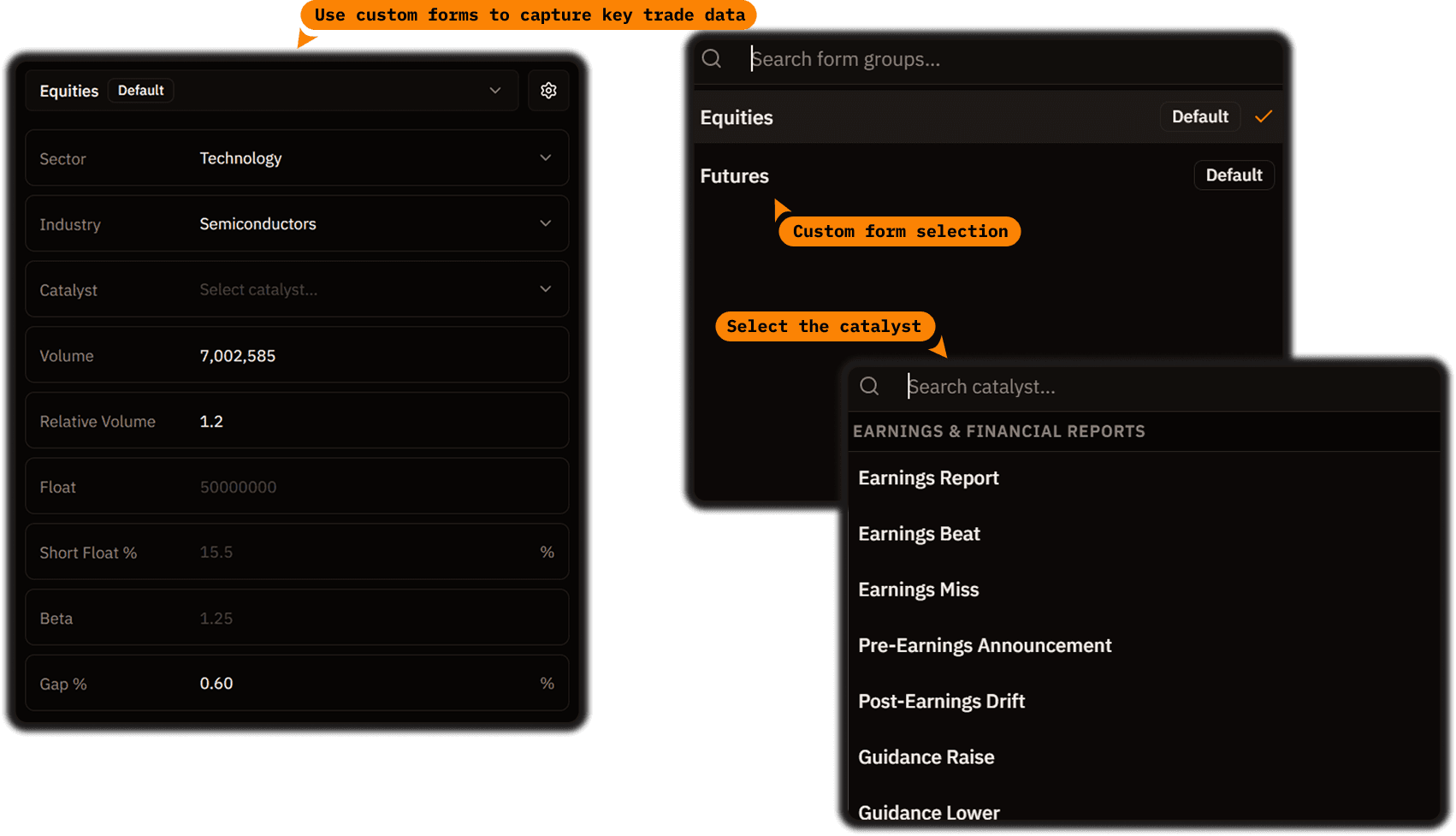The height and width of the screenshot is (836, 1456).
Task: Pick Pre-Earnings Announcement catalyst
Action: 985,645
